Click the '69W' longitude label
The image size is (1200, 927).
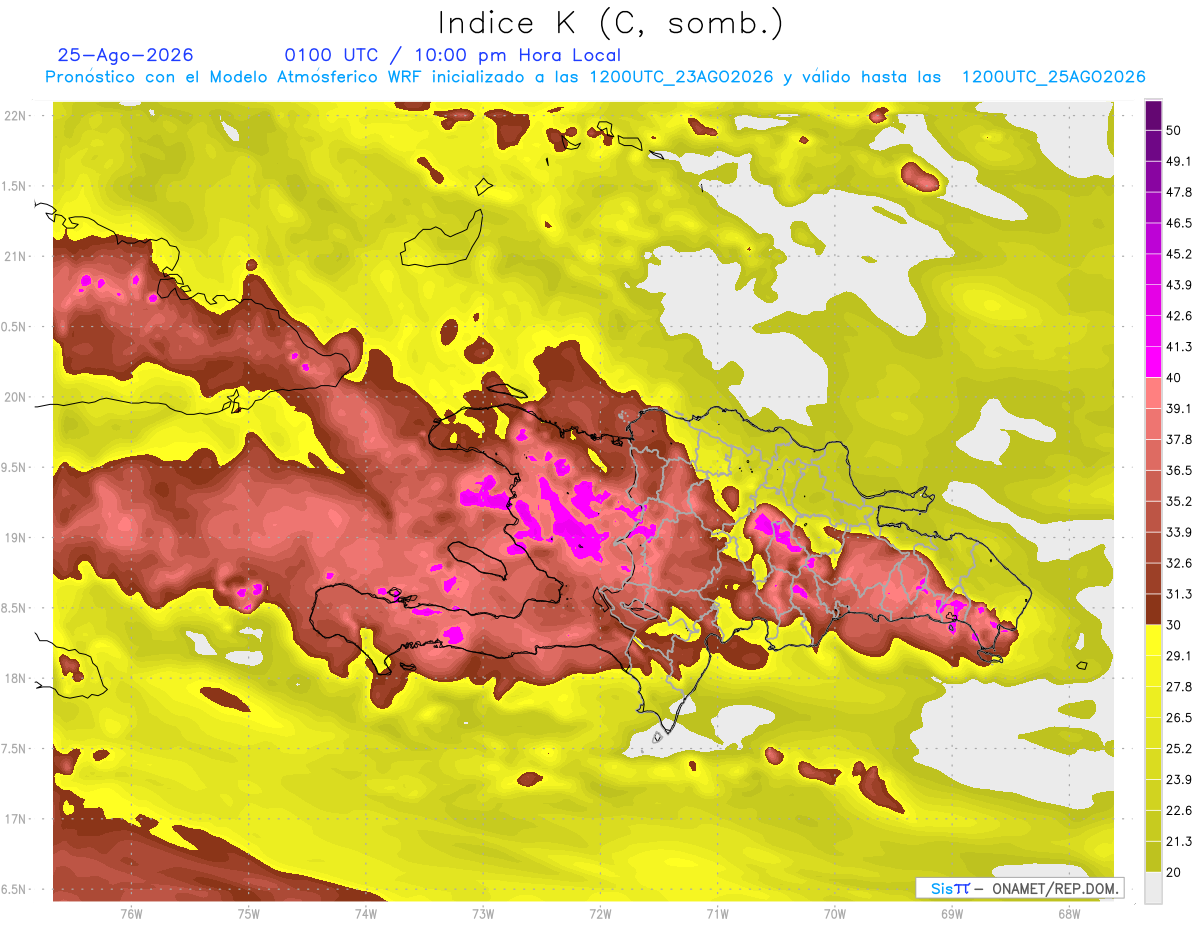coord(951,914)
